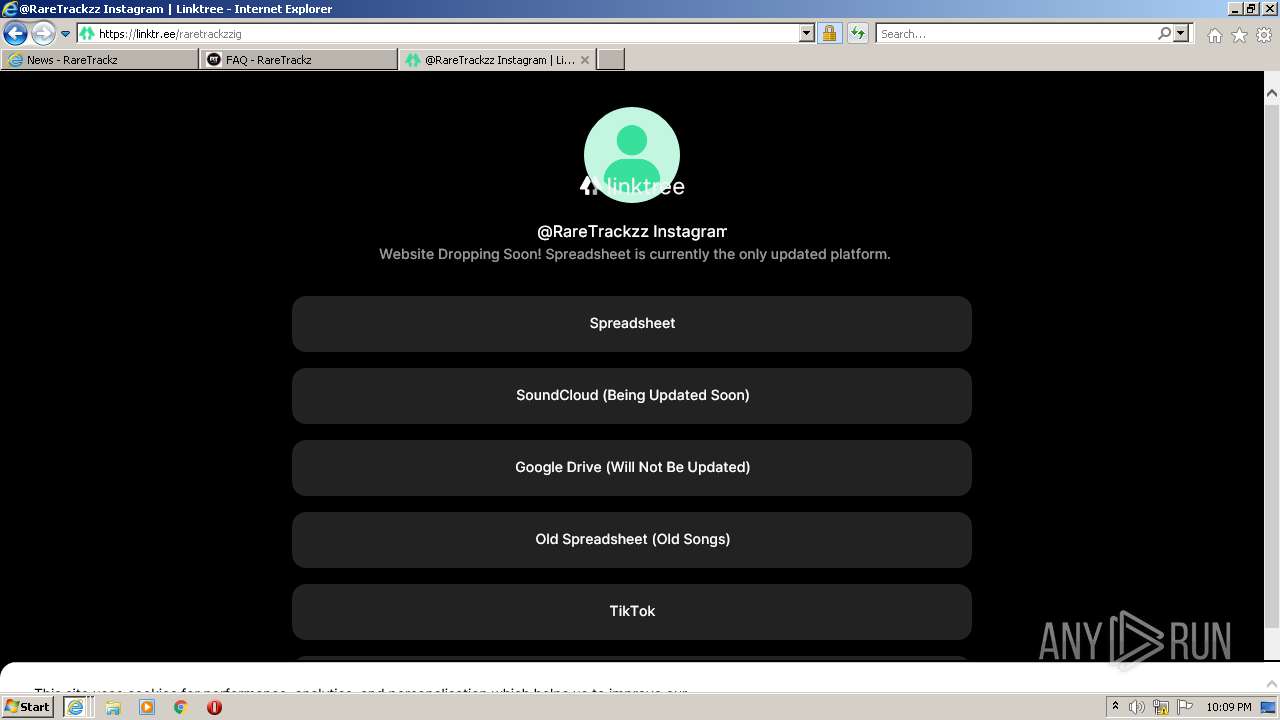The width and height of the screenshot is (1280, 720).
Task: Click the Linktree profile avatar
Action: (632, 154)
